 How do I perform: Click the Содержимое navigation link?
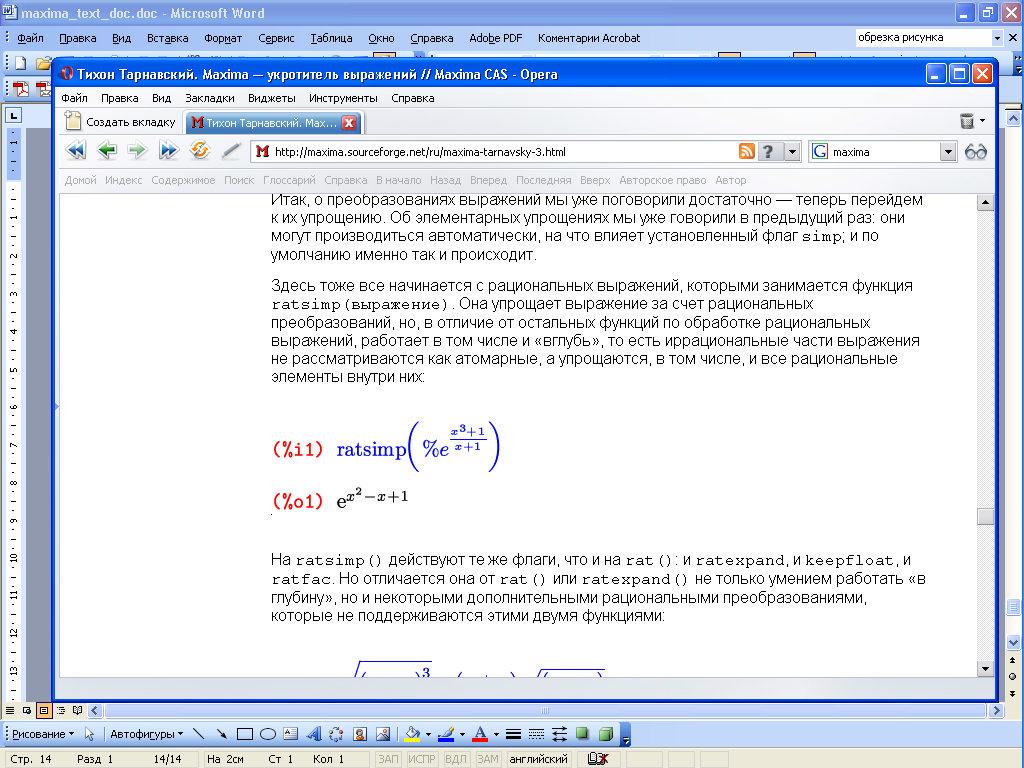point(184,180)
